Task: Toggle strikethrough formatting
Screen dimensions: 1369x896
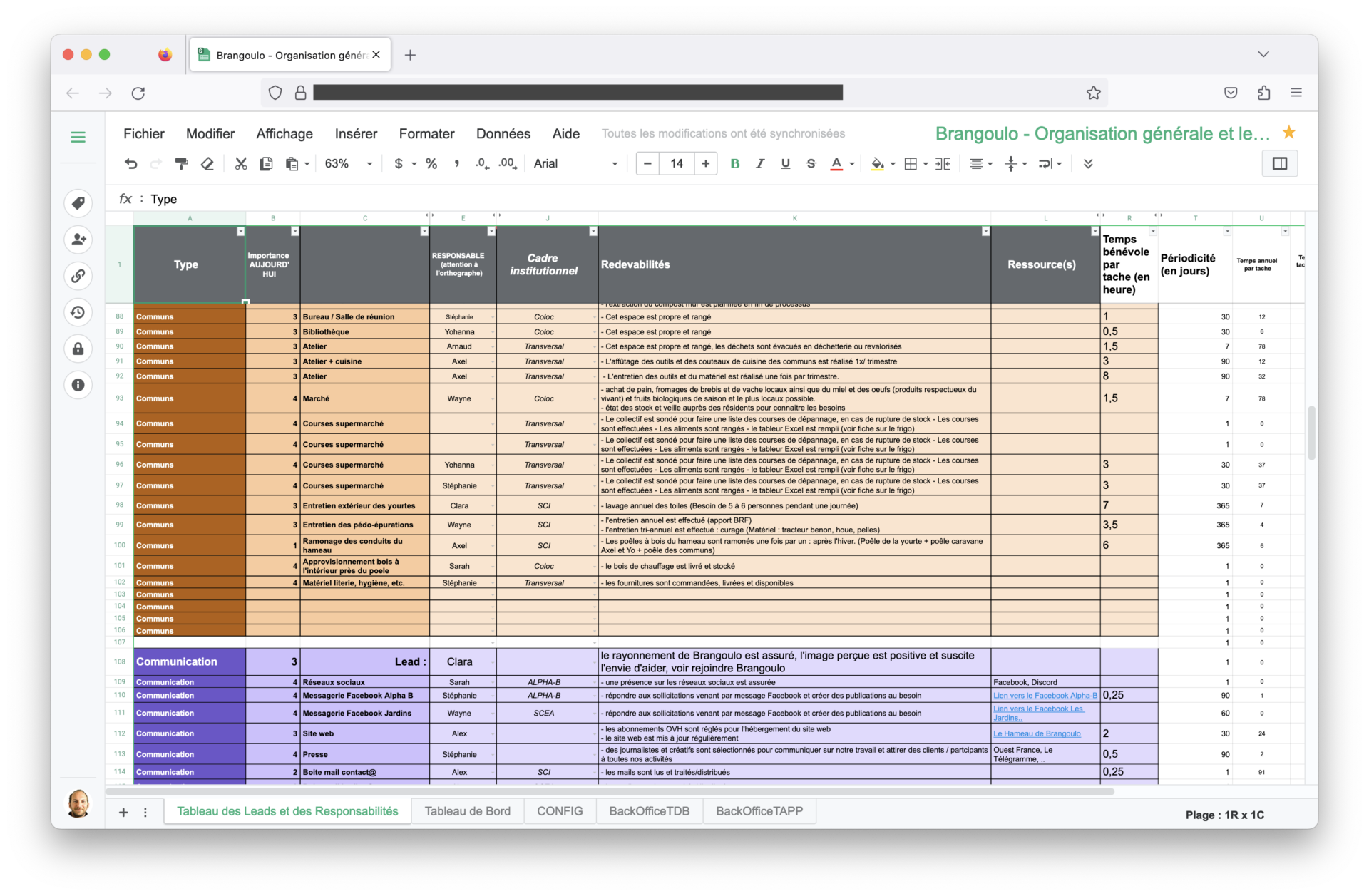Action: [x=811, y=163]
